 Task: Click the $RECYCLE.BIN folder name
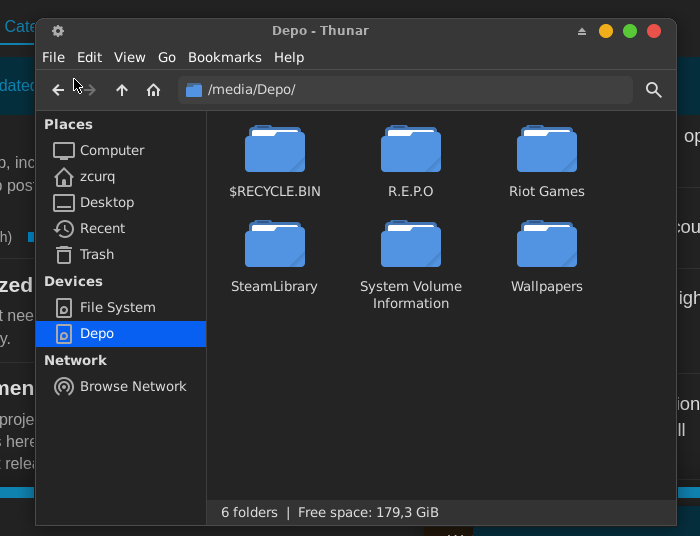tap(275, 191)
